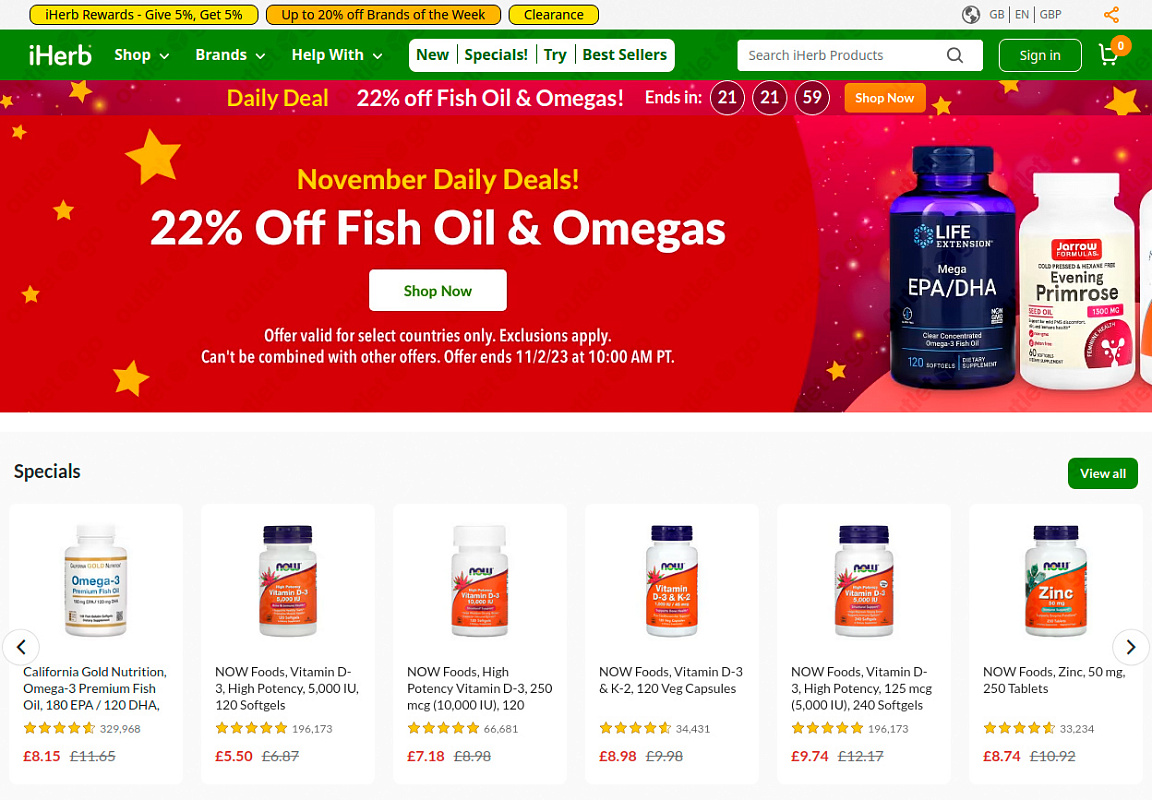Viewport: 1152px width, 800px height.
Task: Click the iHerb logo
Action: pyautogui.click(x=60, y=55)
